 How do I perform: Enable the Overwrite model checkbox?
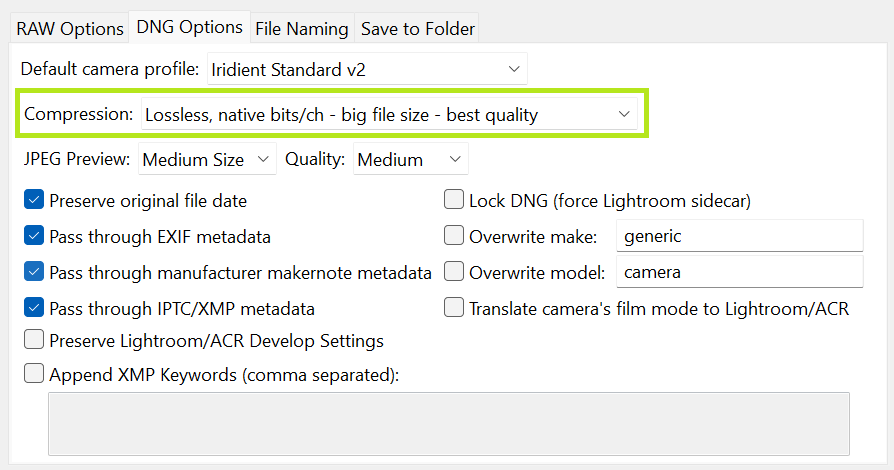(454, 272)
